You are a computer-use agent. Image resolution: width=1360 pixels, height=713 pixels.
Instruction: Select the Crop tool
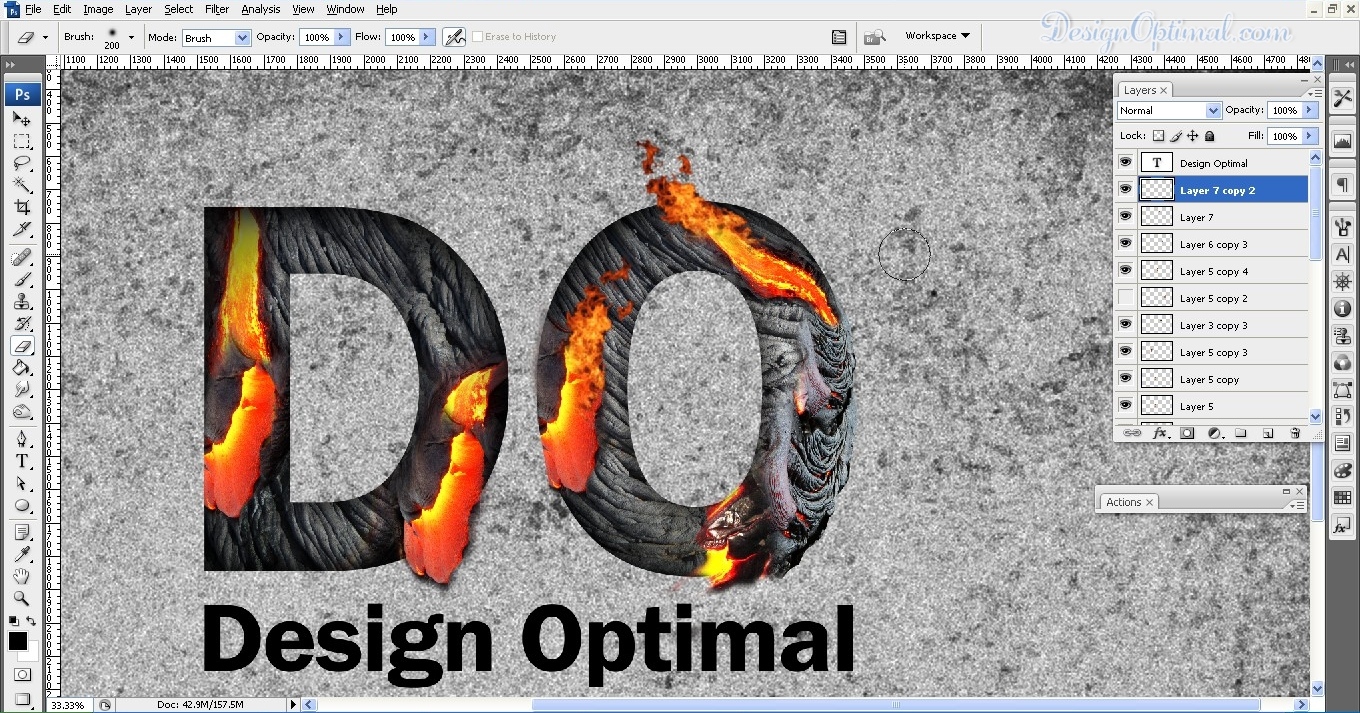click(x=22, y=207)
